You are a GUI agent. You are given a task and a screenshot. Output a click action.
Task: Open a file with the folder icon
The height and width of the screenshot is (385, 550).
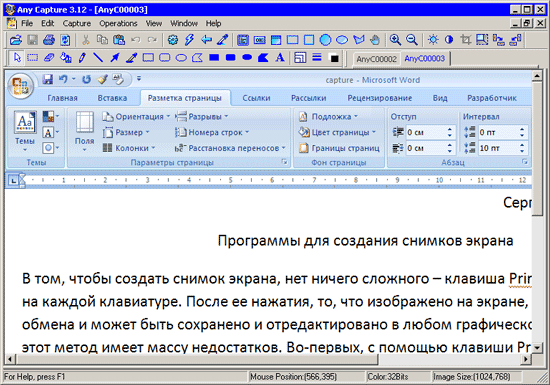(16, 40)
